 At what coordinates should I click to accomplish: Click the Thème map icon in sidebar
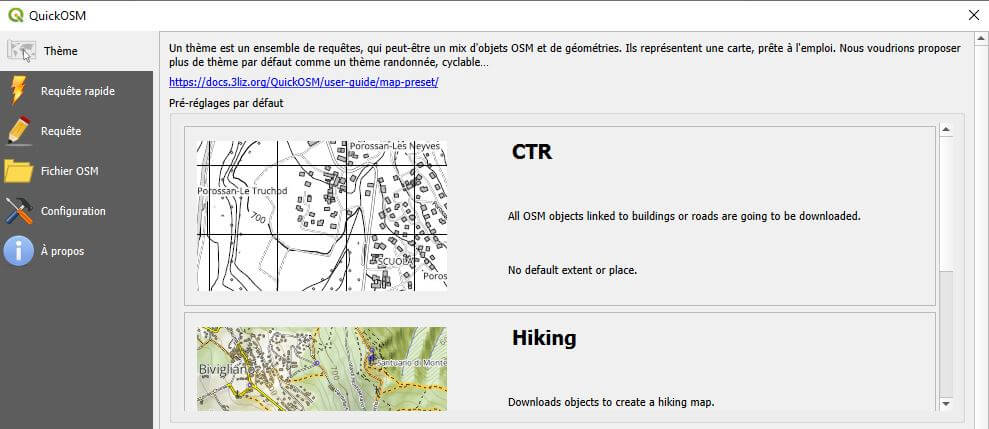(x=21, y=51)
